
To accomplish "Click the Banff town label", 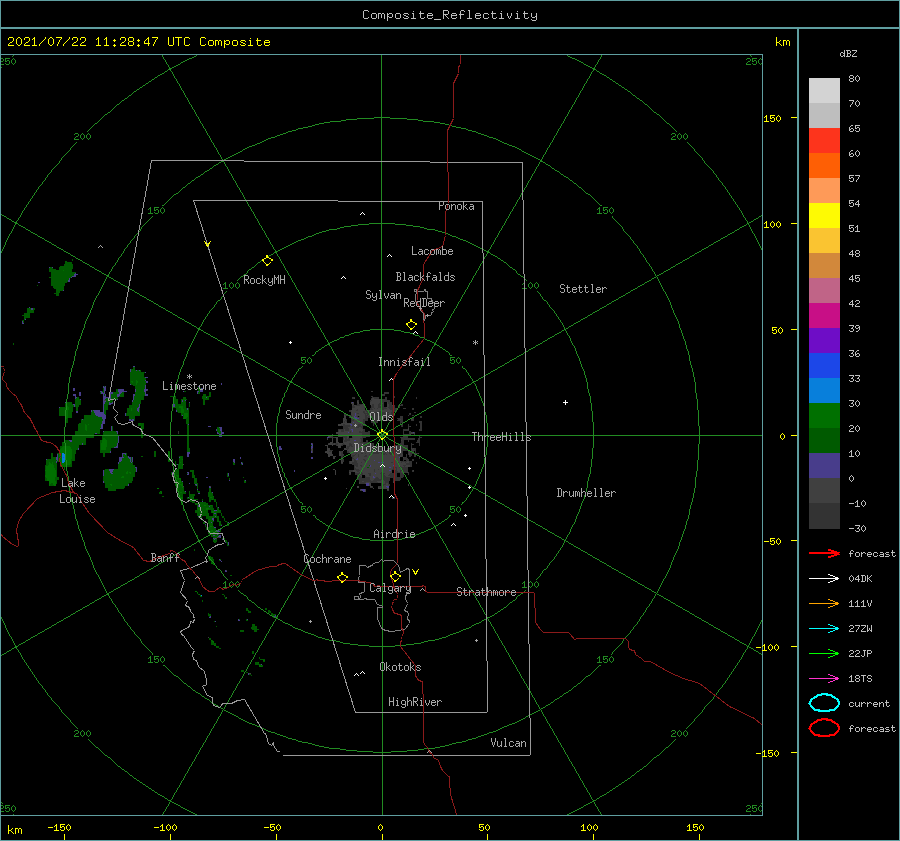I will coord(165,557).
